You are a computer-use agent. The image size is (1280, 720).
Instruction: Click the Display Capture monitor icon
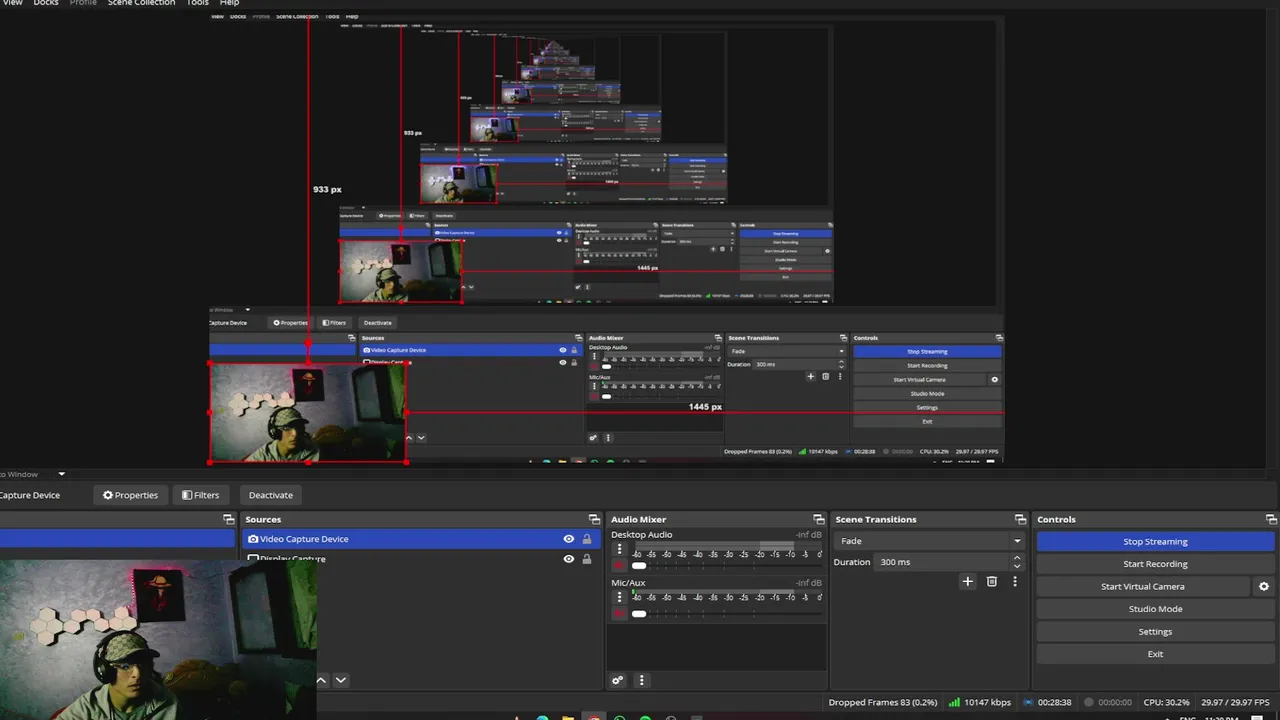(253, 559)
